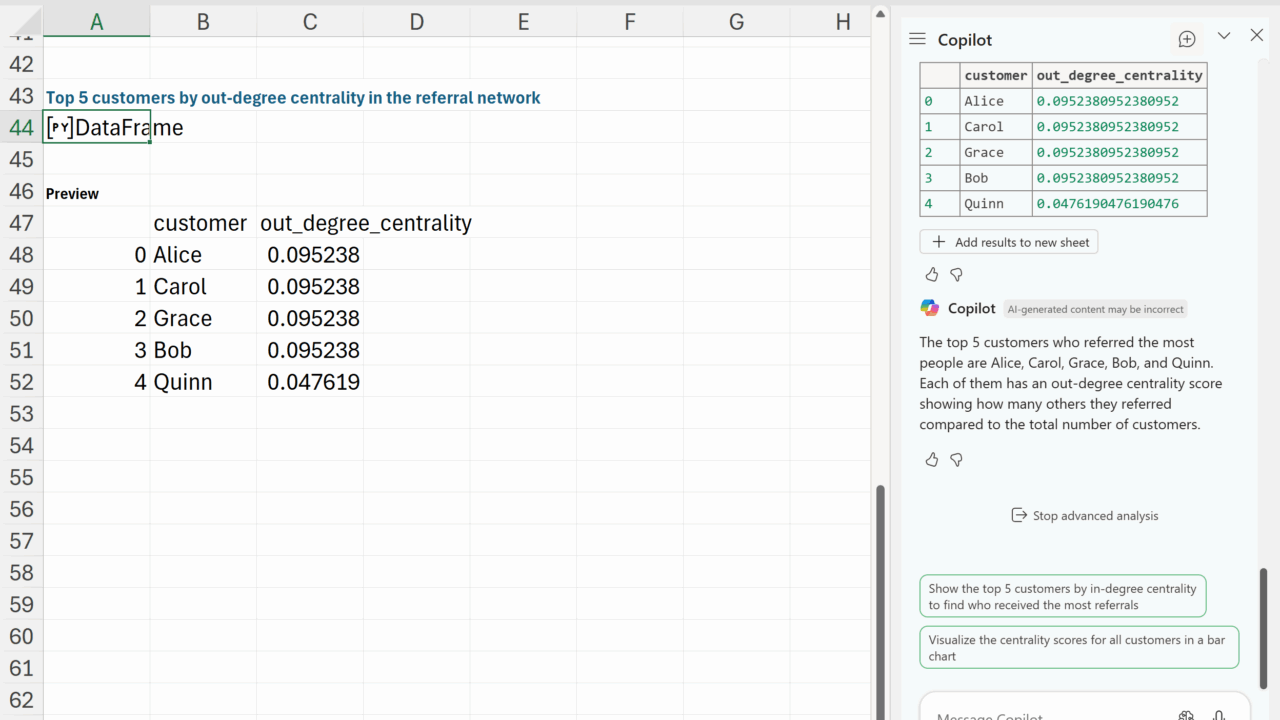Screen dimensions: 1280x720
Task: Give thumbs up to the summary text
Action: (x=932, y=460)
